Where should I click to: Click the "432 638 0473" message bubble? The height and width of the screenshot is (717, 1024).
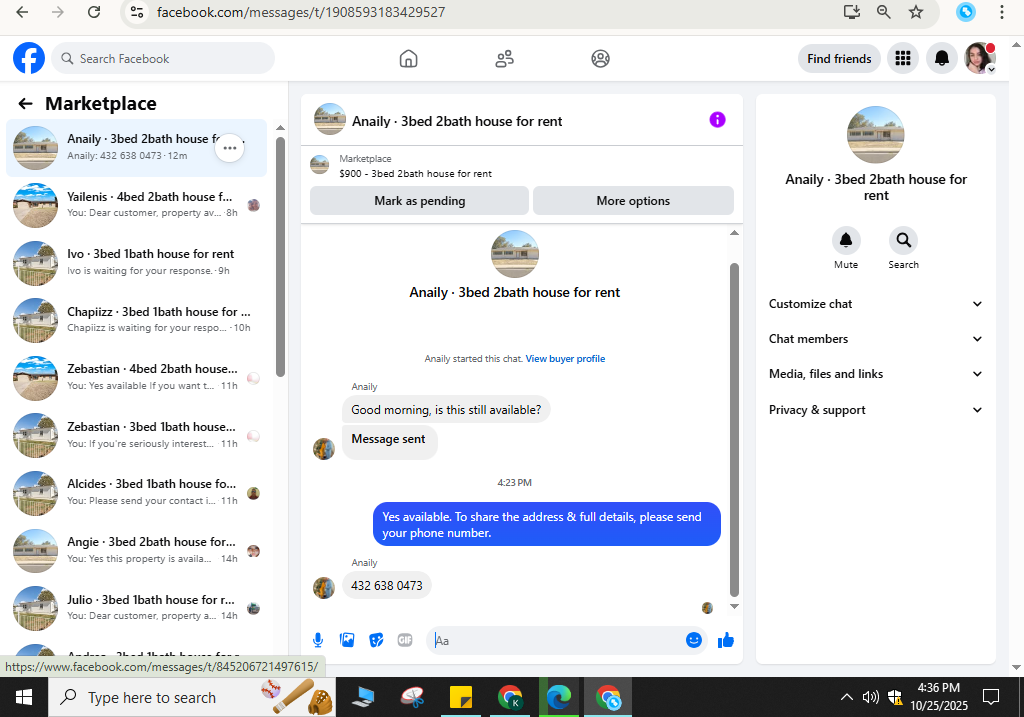coord(387,586)
